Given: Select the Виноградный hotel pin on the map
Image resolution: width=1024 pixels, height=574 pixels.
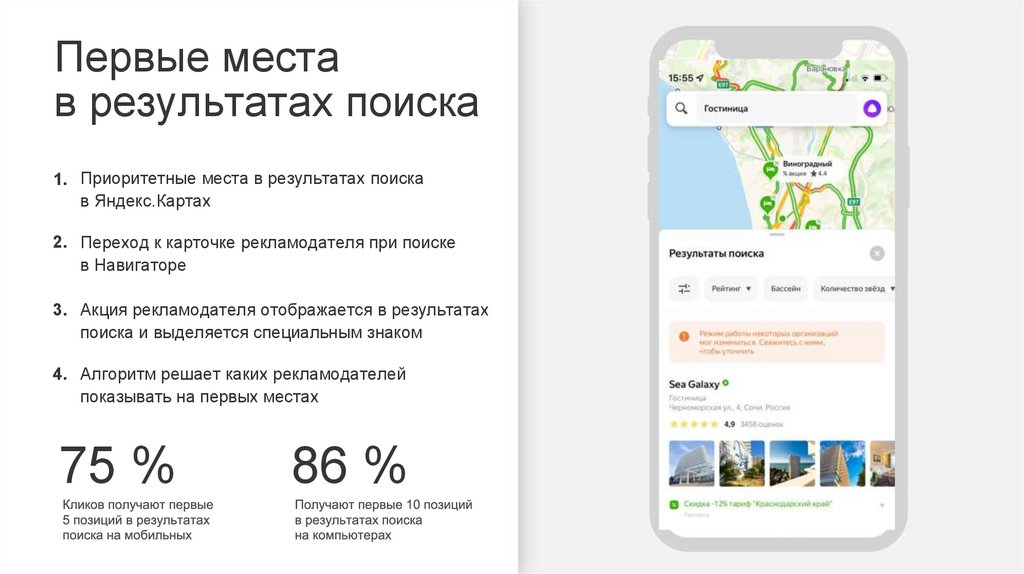Looking at the screenshot, I should tap(770, 170).
